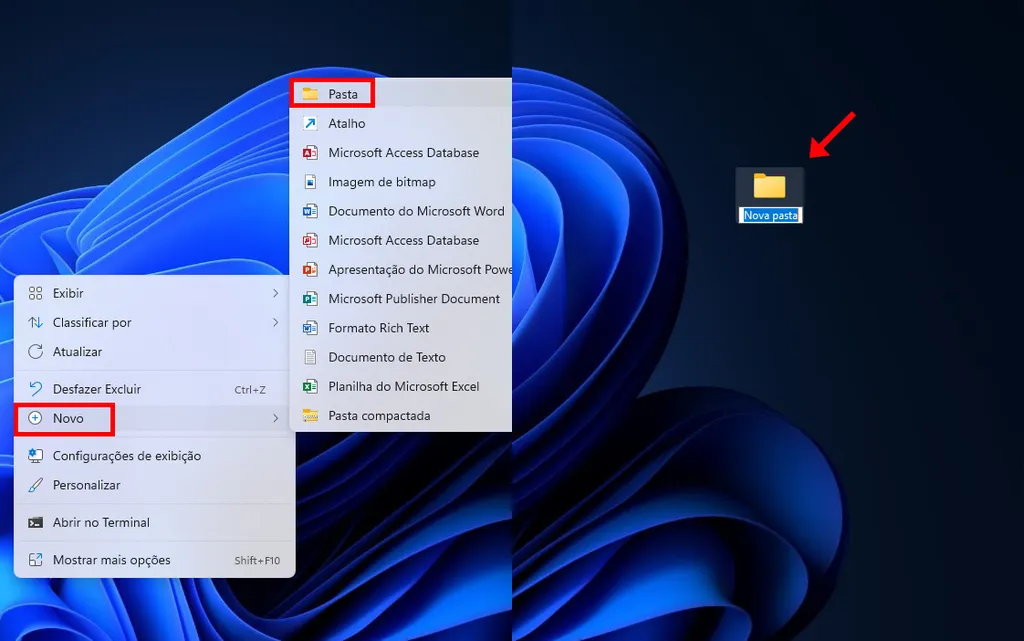Click the refresh icon next to Atualizar
Viewport: 1024px width, 641px height.
click(36, 352)
